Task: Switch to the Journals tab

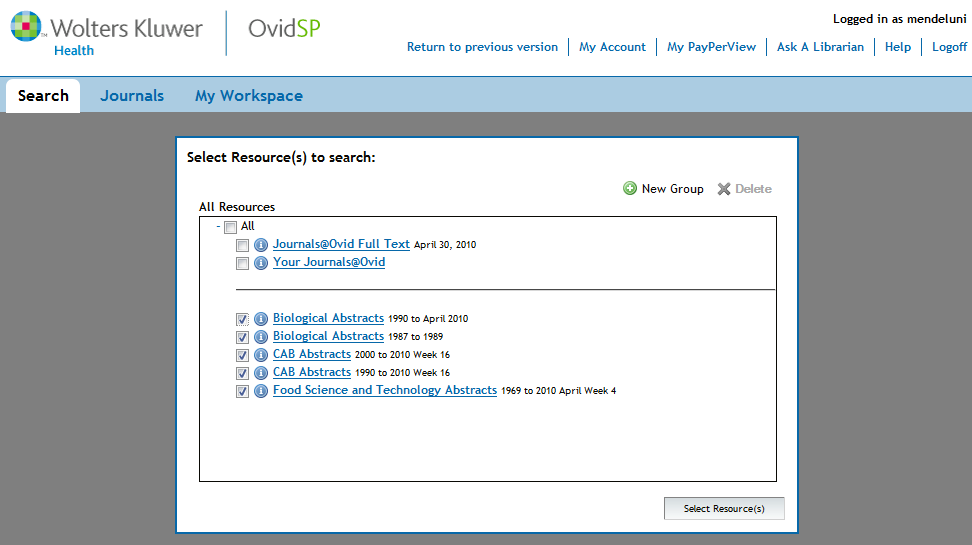Action: (132, 95)
